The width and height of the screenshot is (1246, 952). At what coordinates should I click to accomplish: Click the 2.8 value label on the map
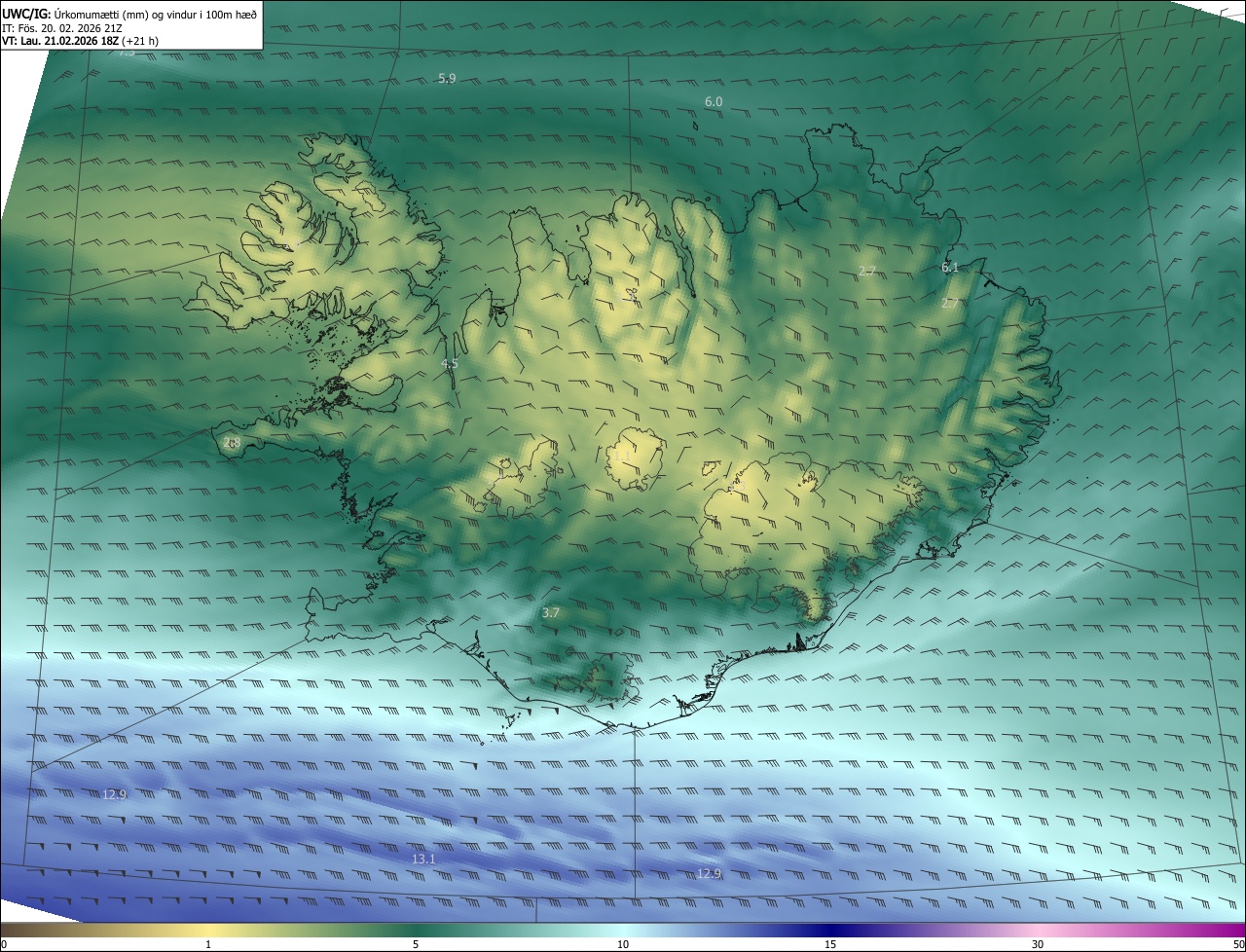pos(232,442)
